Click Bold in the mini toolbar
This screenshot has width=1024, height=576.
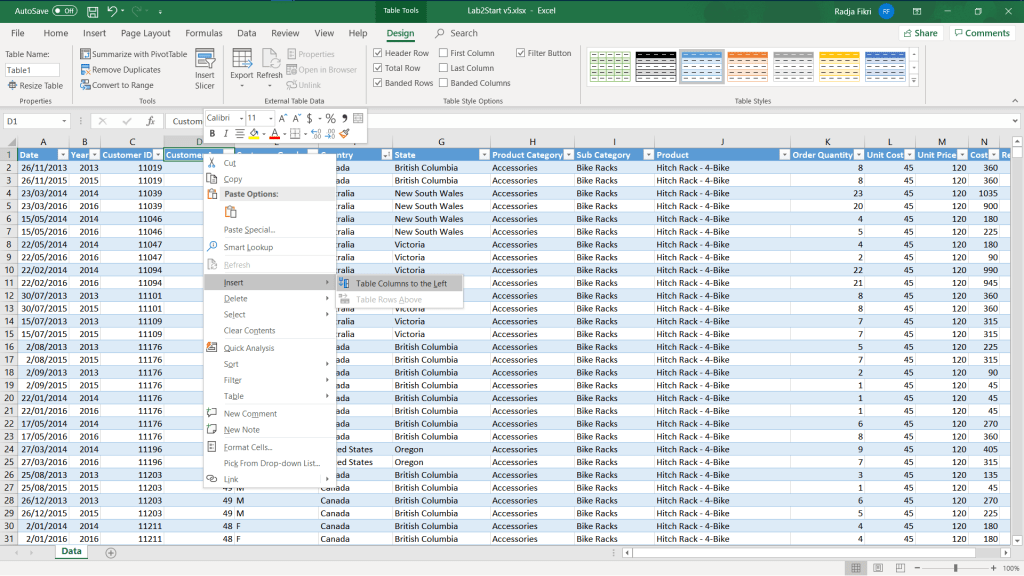click(x=212, y=134)
